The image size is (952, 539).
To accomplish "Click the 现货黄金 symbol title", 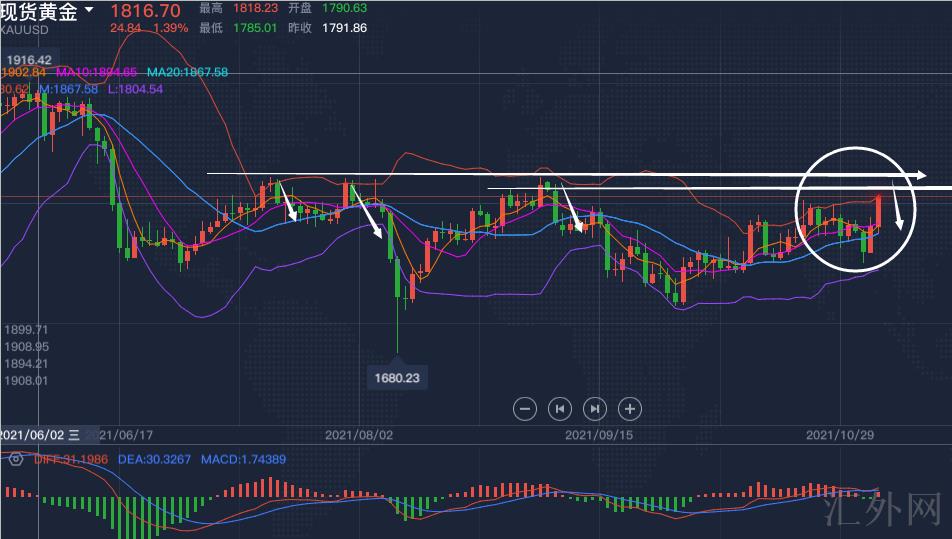I will (x=40, y=11).
